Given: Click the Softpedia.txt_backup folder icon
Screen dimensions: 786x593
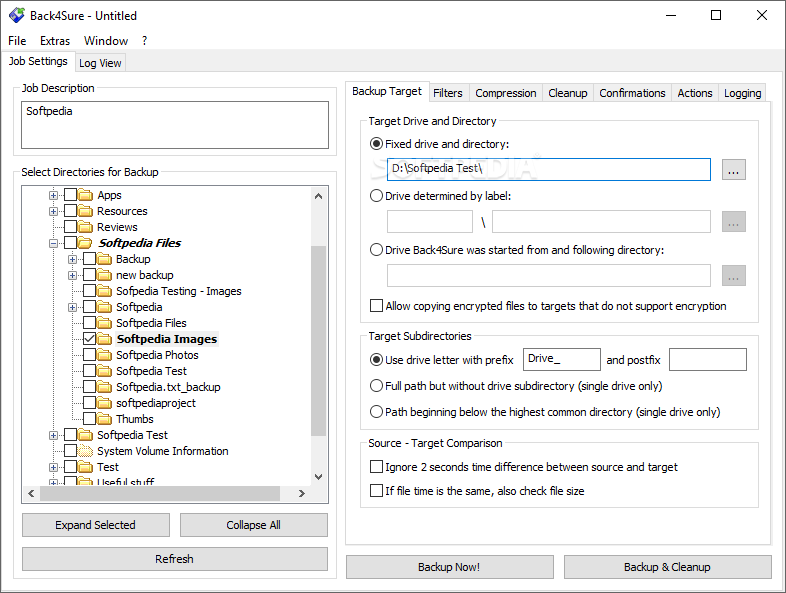Looking at the screenshot, I should 105,387.
